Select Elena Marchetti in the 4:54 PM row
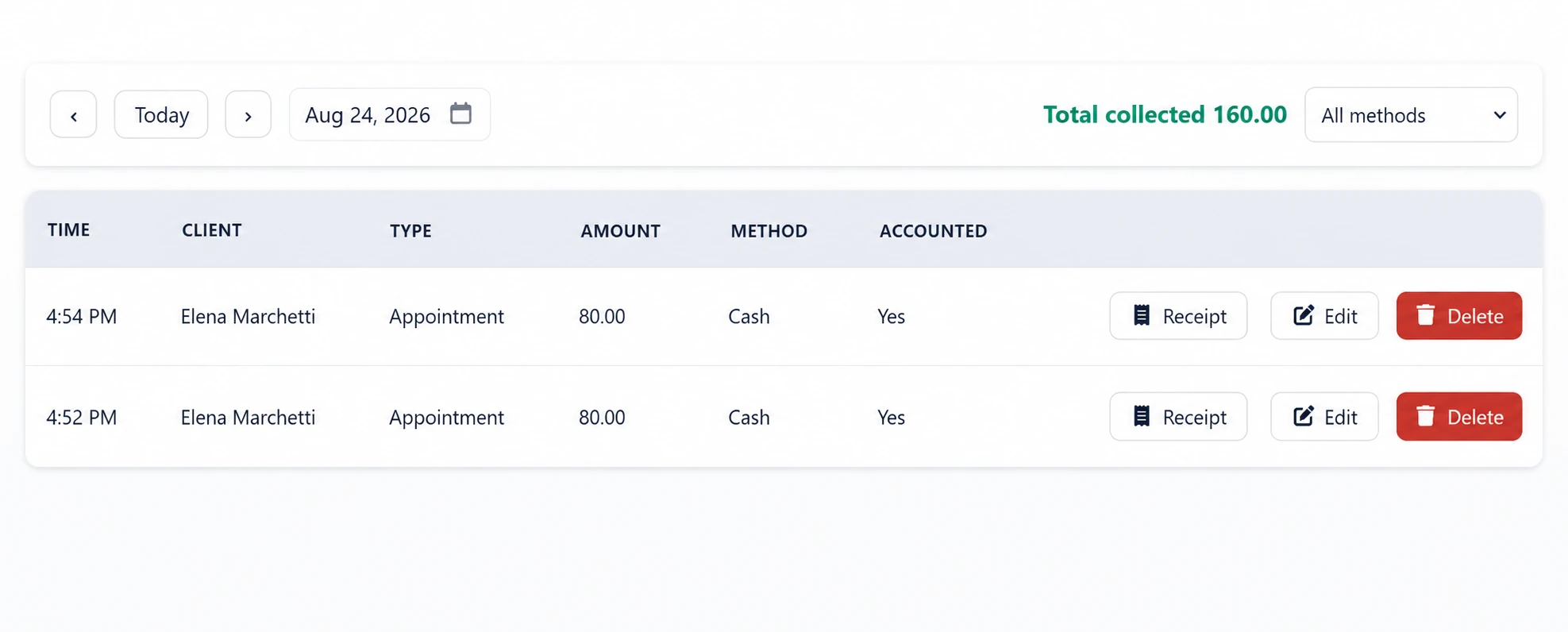 (248, 316)
